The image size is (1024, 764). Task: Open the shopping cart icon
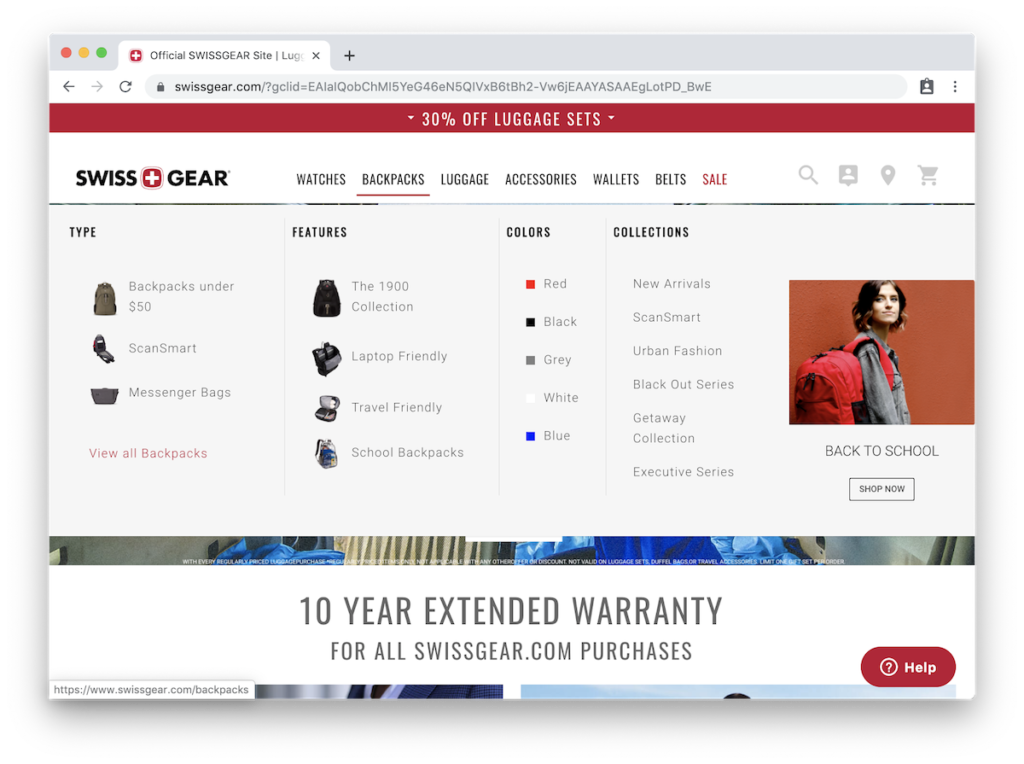928,175
